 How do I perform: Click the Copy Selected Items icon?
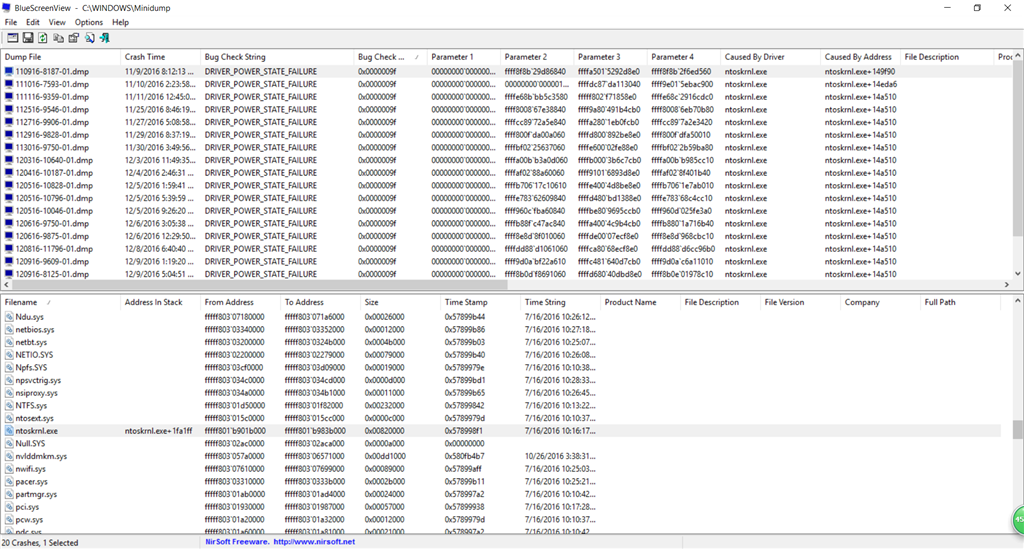point(58,38)
